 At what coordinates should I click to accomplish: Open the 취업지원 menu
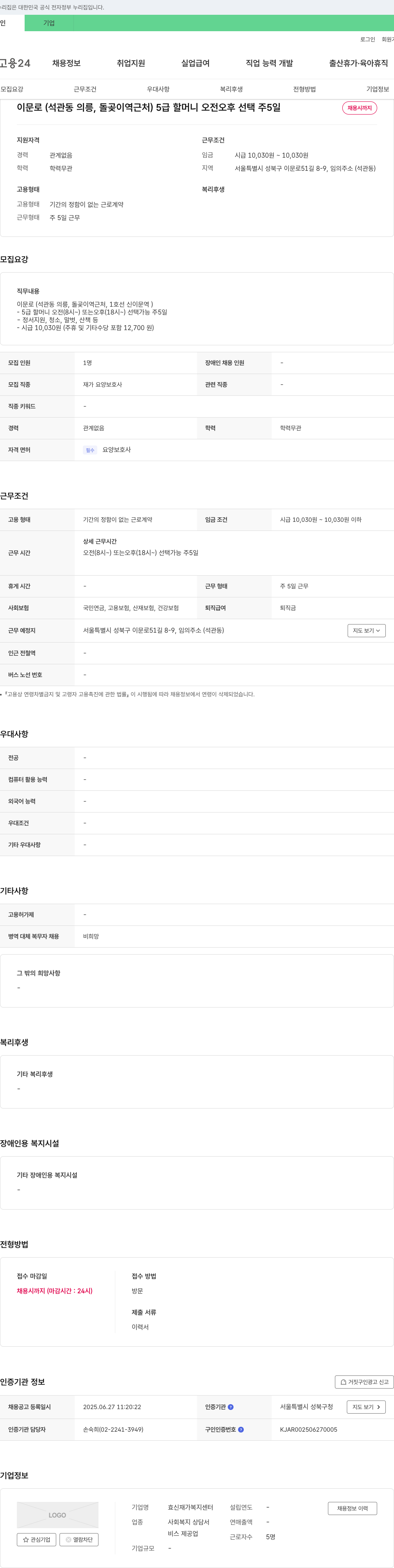(131, 63)
